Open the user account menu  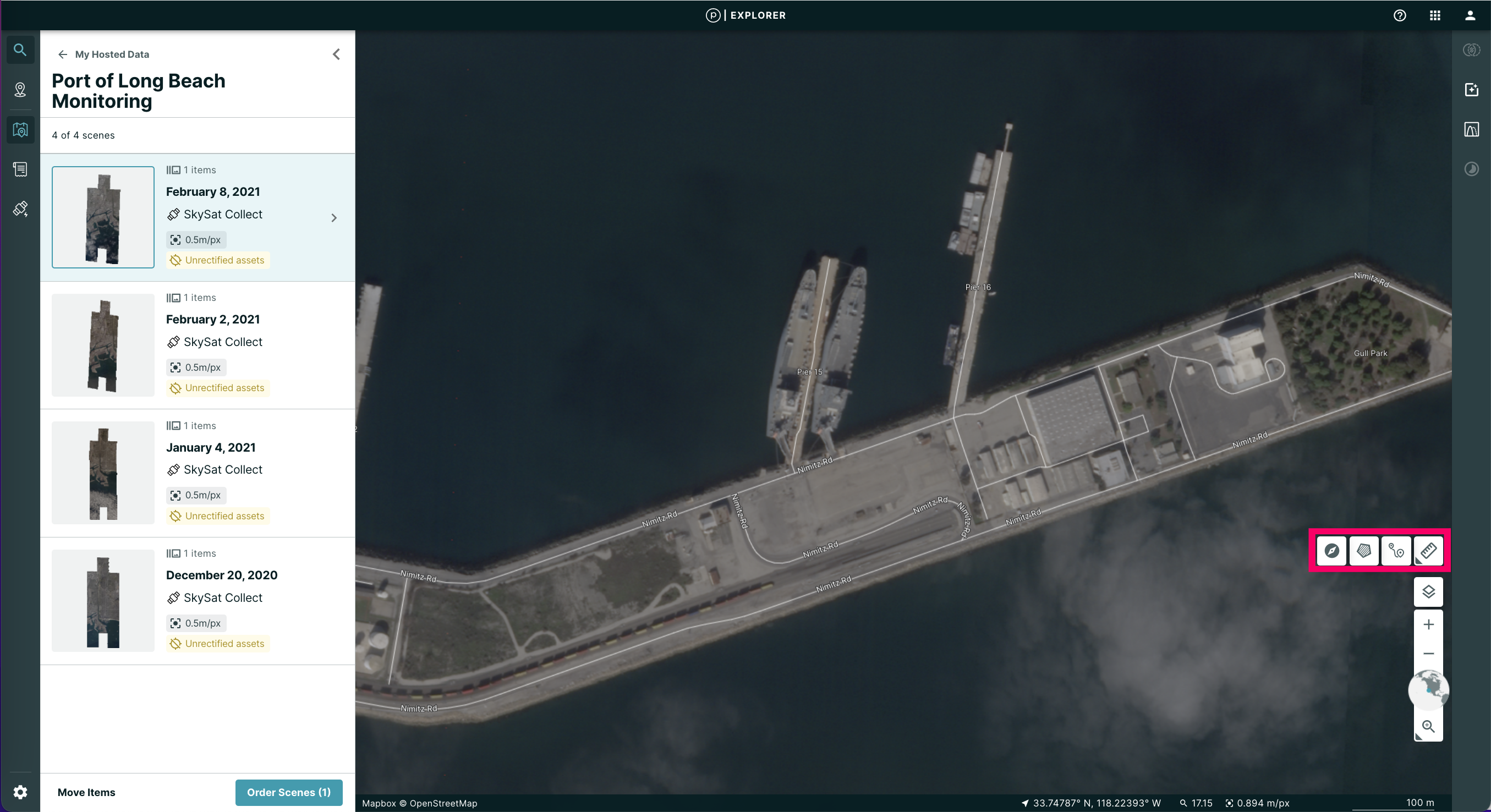(x=1470, y=15)
